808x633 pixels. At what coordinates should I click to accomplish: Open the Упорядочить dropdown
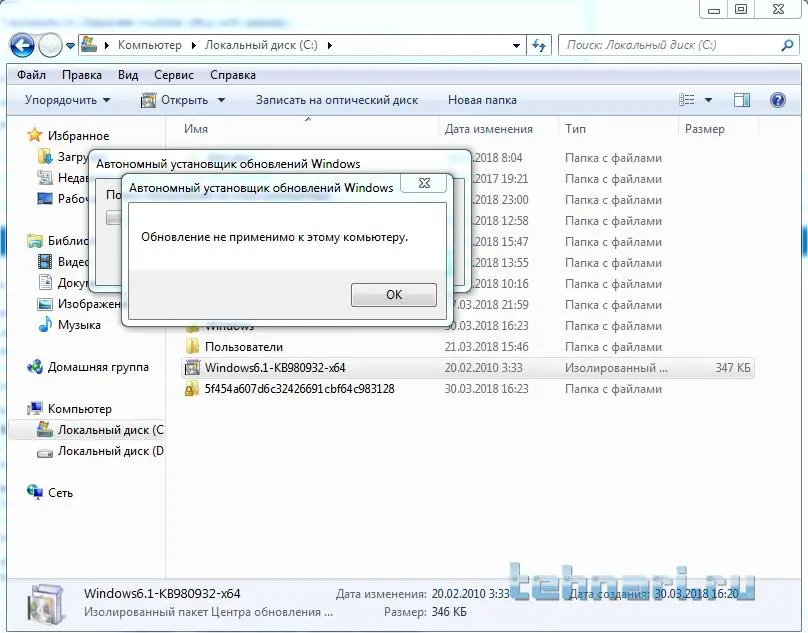[x=67, y=100]
